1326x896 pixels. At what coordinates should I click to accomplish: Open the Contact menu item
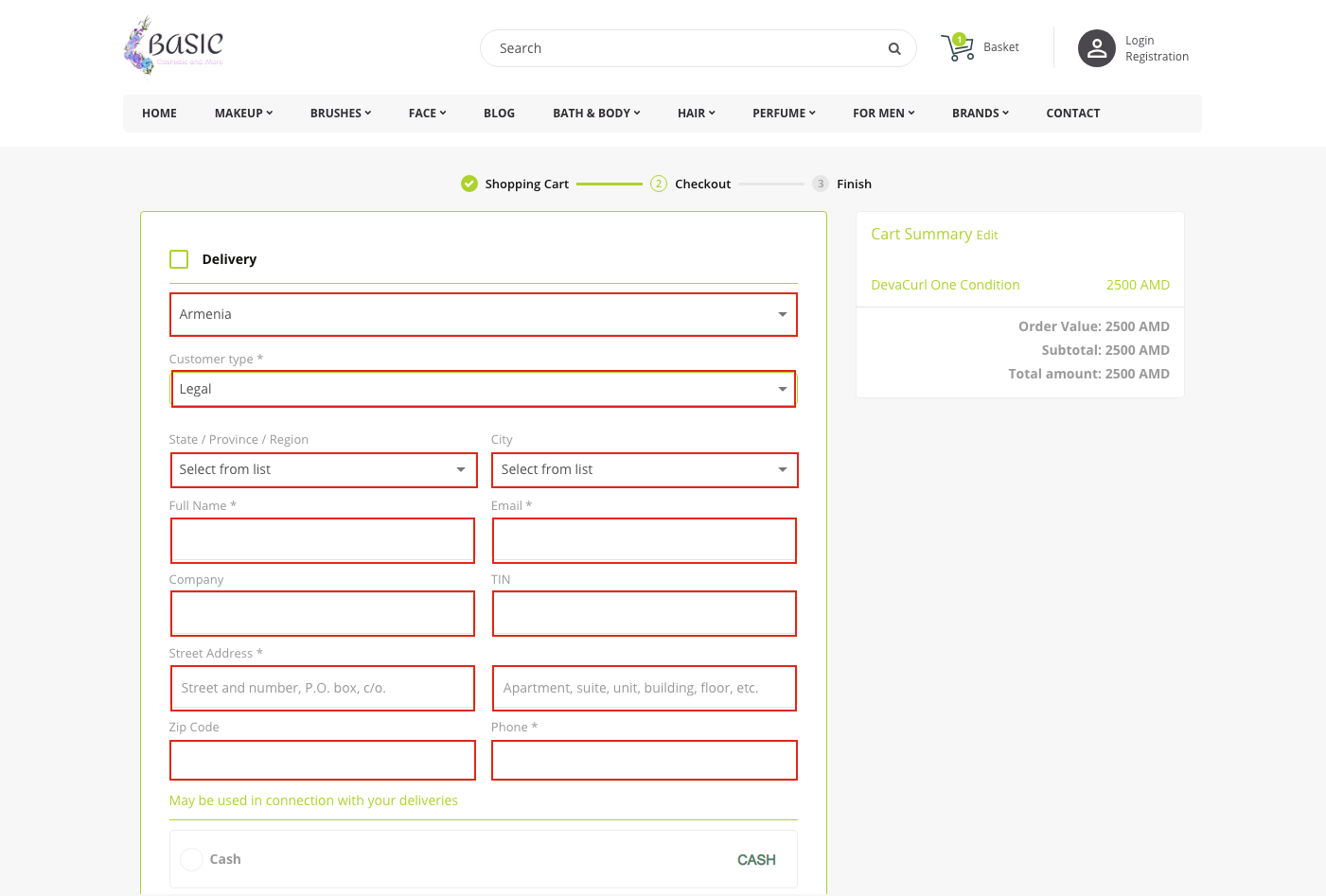click(1073, 114)
